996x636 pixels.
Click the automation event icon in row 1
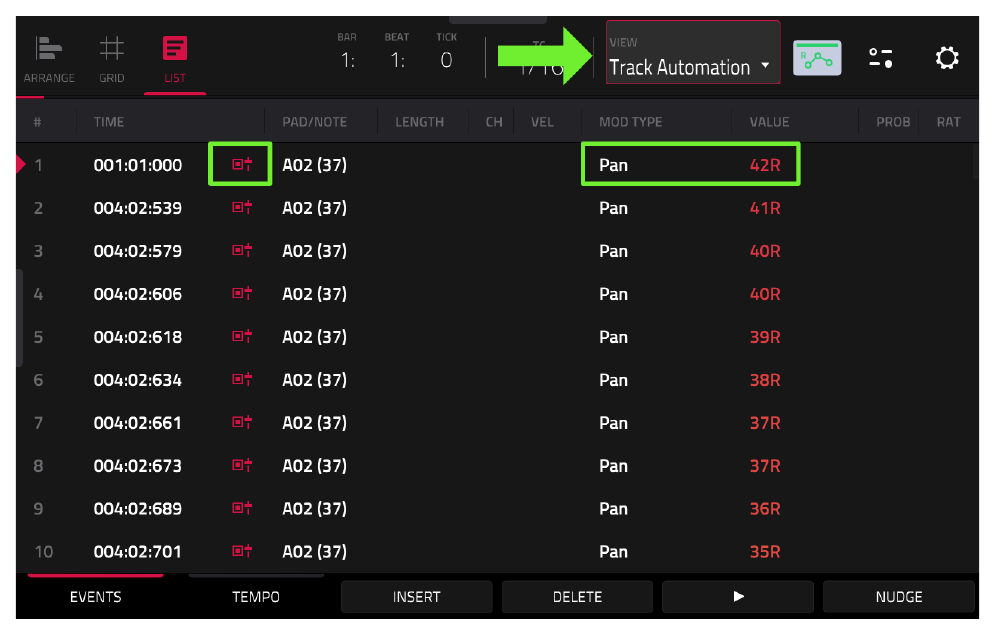tap(242, 165)
